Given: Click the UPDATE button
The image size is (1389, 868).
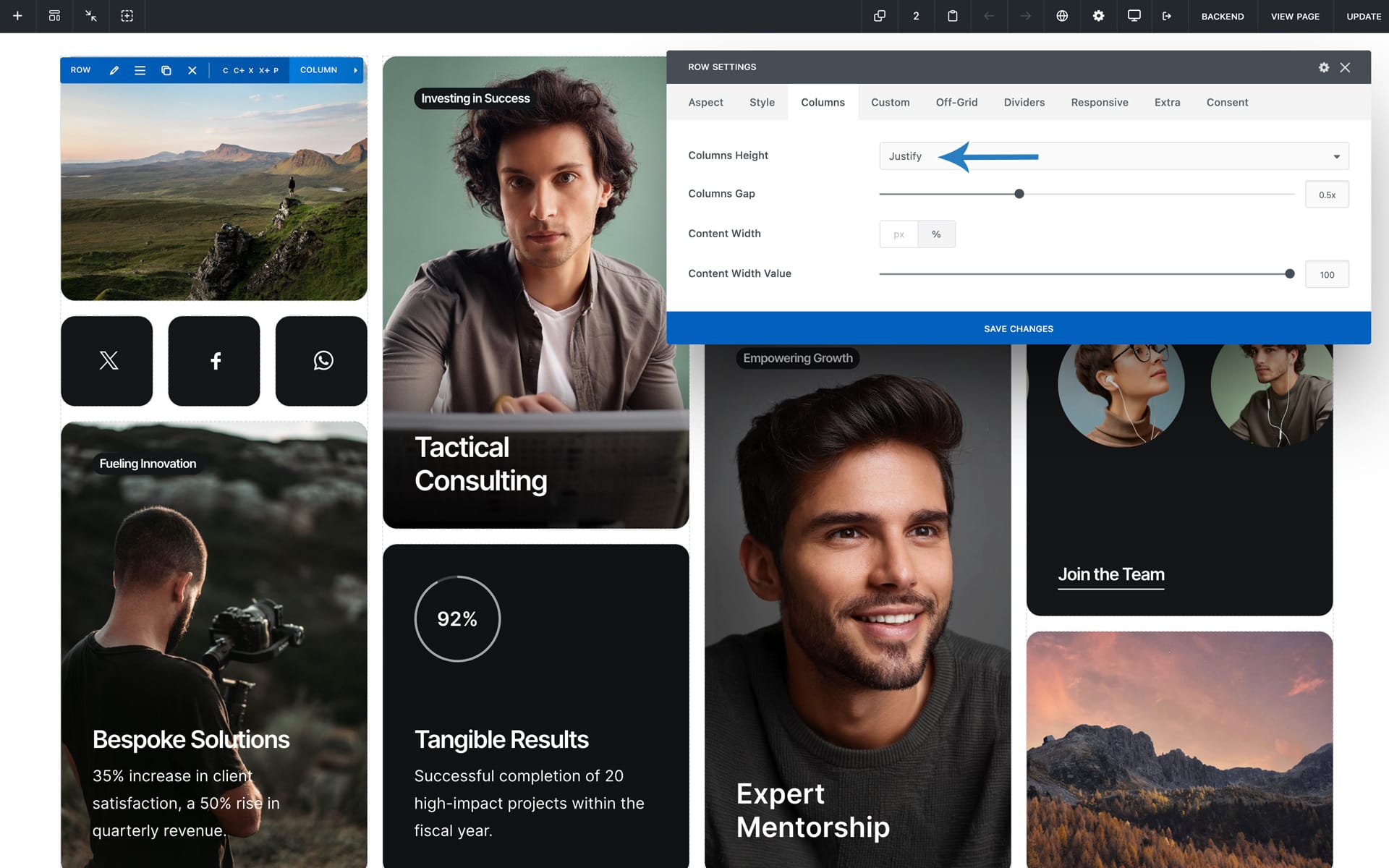Looking at the screenshot, I should [x=1363, y=16].
